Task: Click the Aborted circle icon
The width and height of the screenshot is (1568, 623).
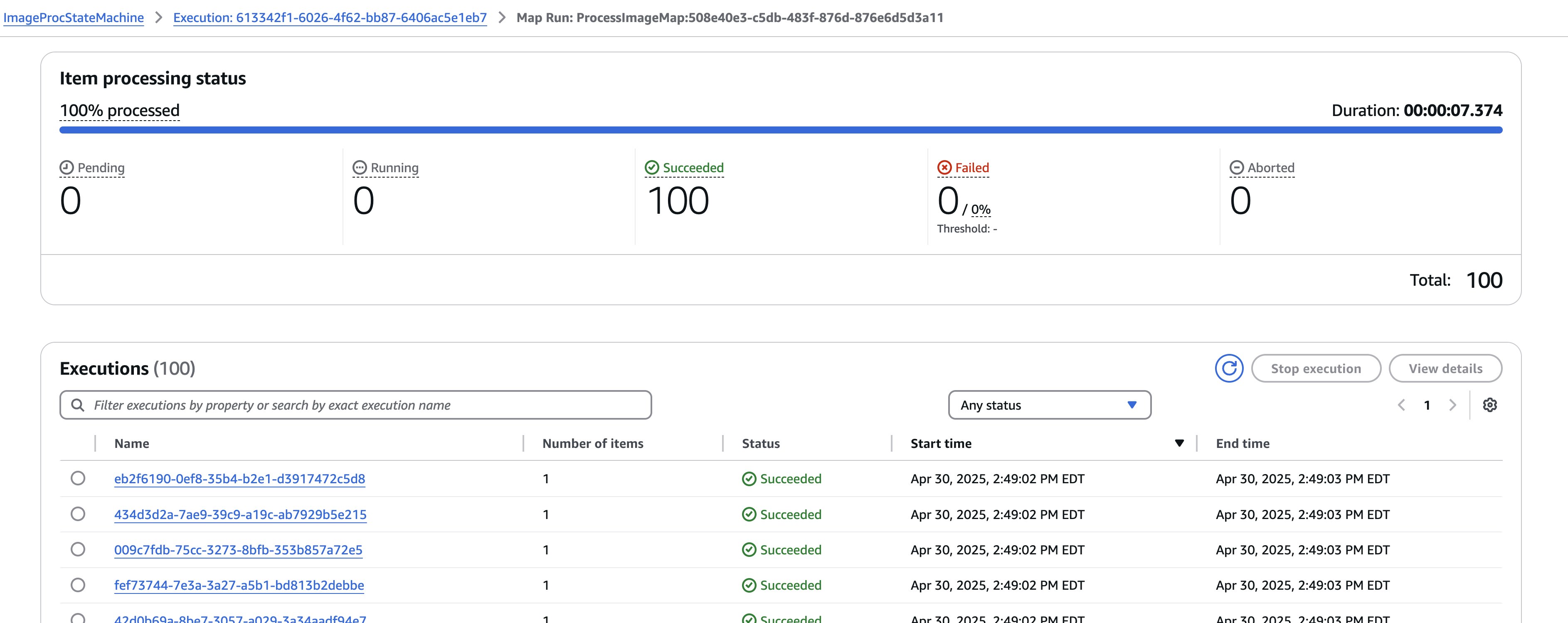Action: 1236,168
